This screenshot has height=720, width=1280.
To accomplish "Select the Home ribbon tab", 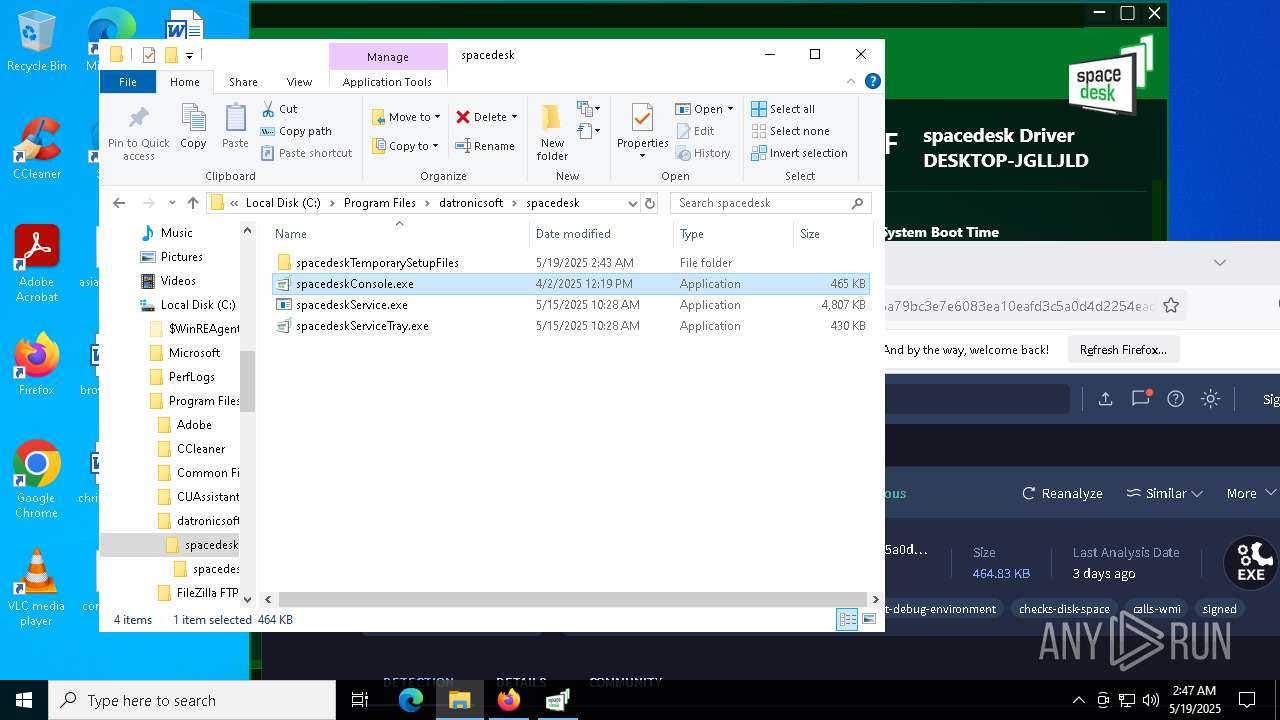I will pyautogui.click(x=184, y=82).
